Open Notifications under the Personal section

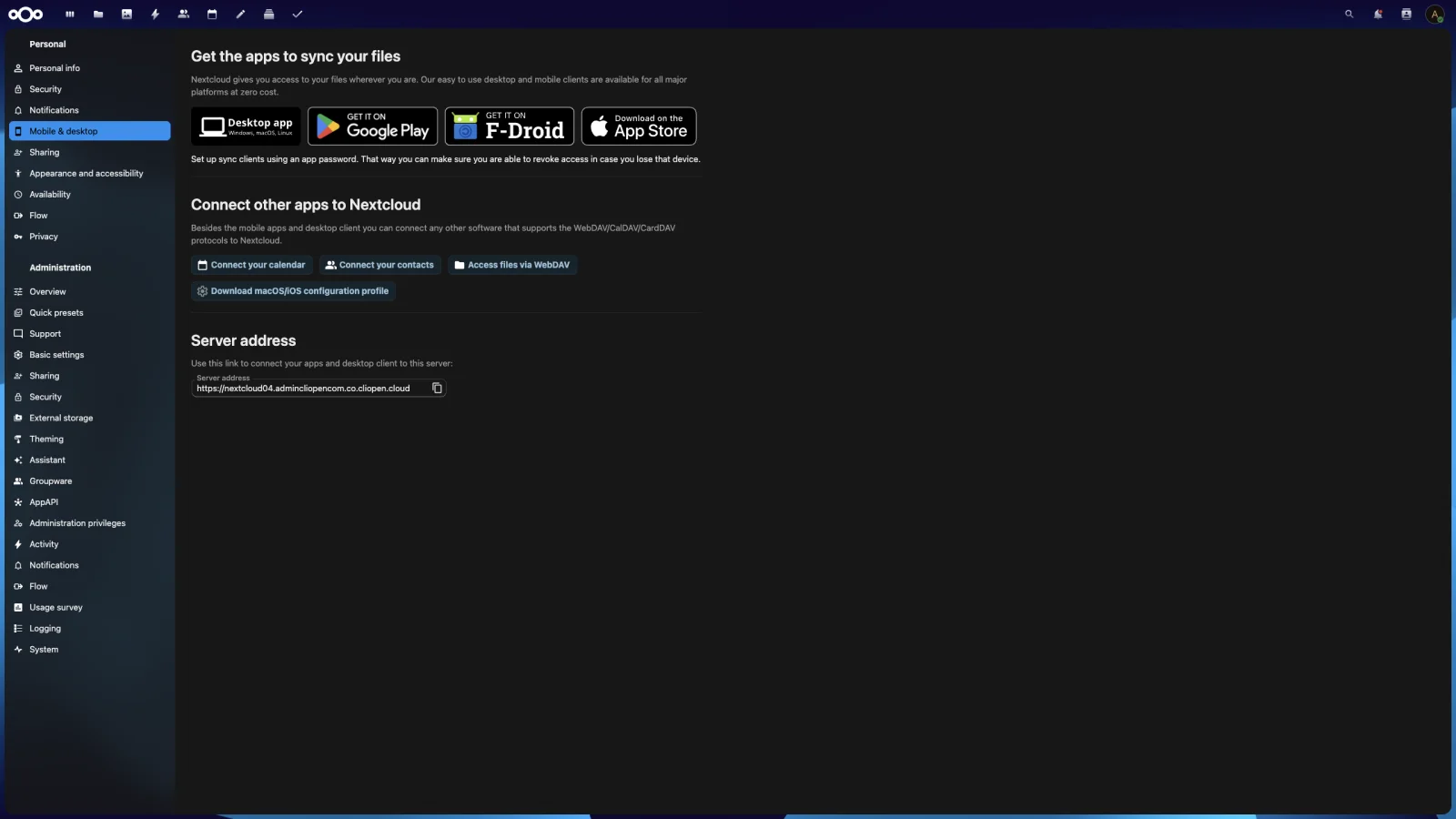90,110
